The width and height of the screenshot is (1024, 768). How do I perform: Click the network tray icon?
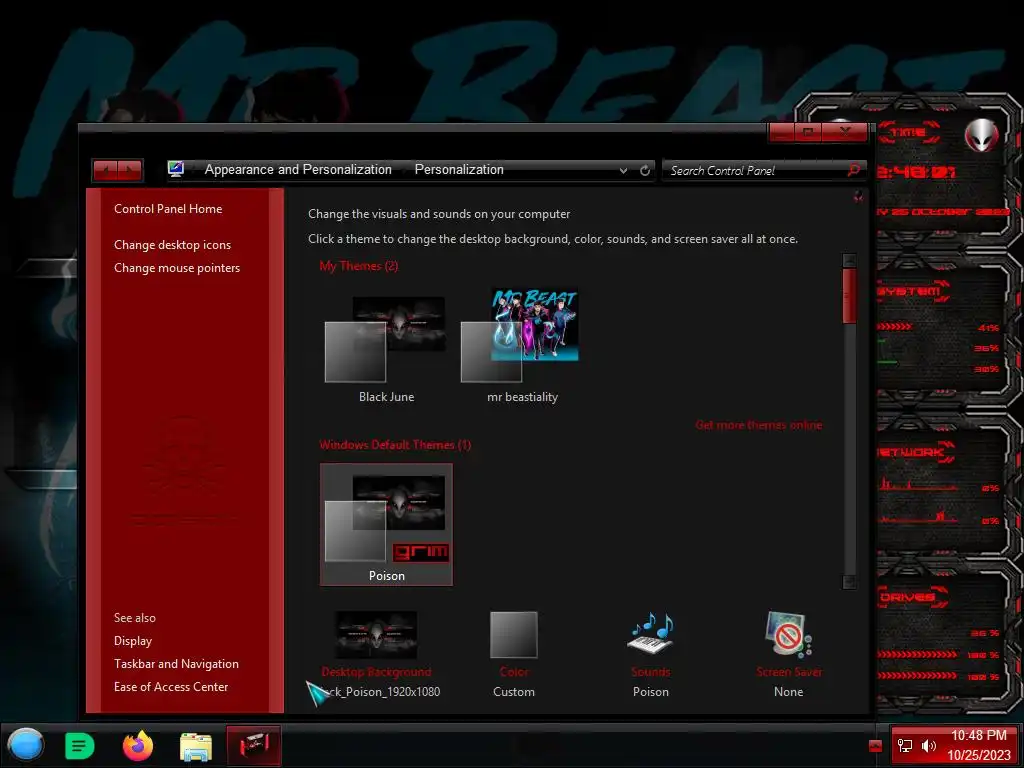905,746
